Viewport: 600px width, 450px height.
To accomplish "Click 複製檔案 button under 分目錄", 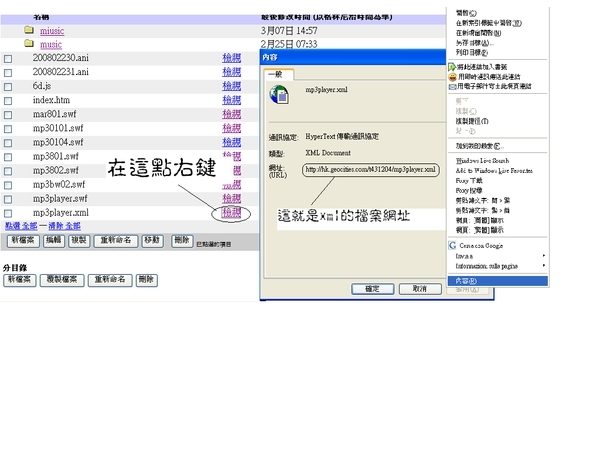I will (x=62, y=280).
